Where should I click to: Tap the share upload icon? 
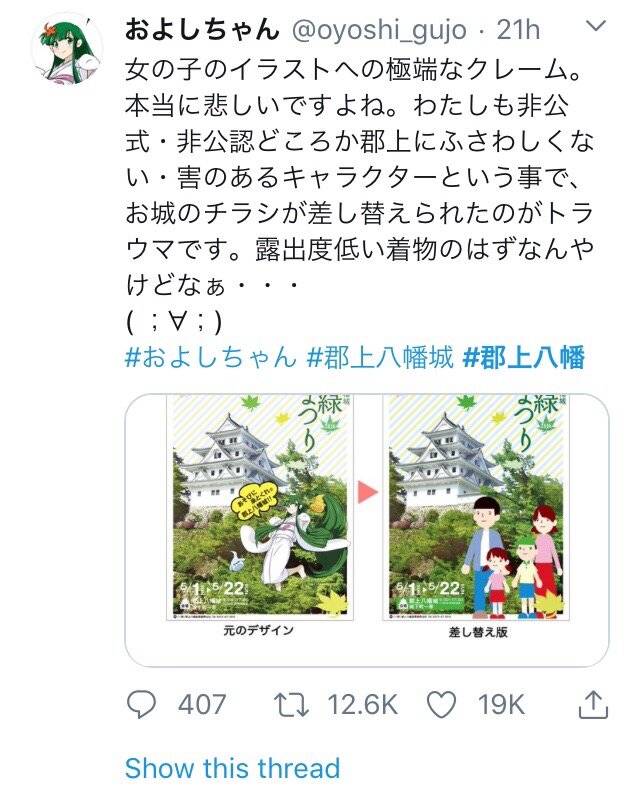coord(593,705)
